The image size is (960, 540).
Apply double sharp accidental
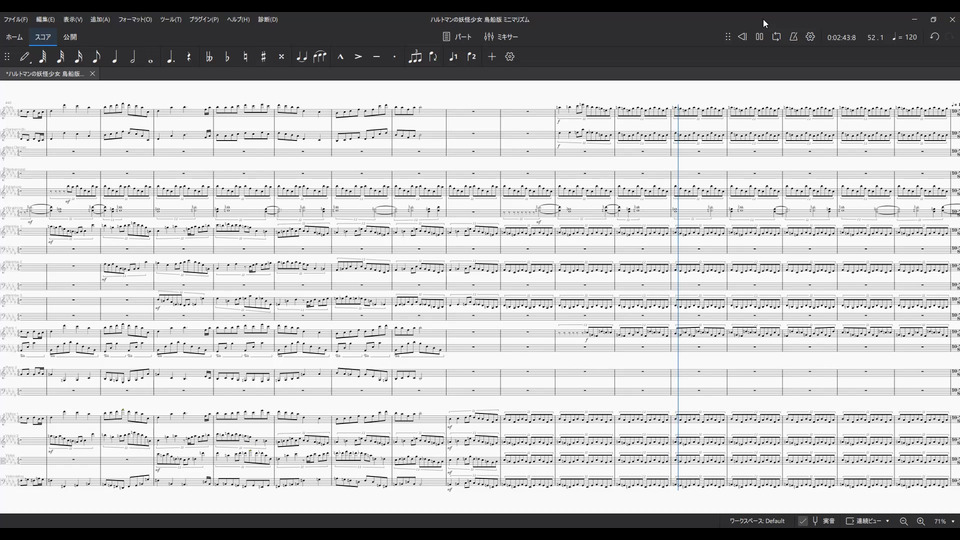pyautogui.click(x=281, y=57)
